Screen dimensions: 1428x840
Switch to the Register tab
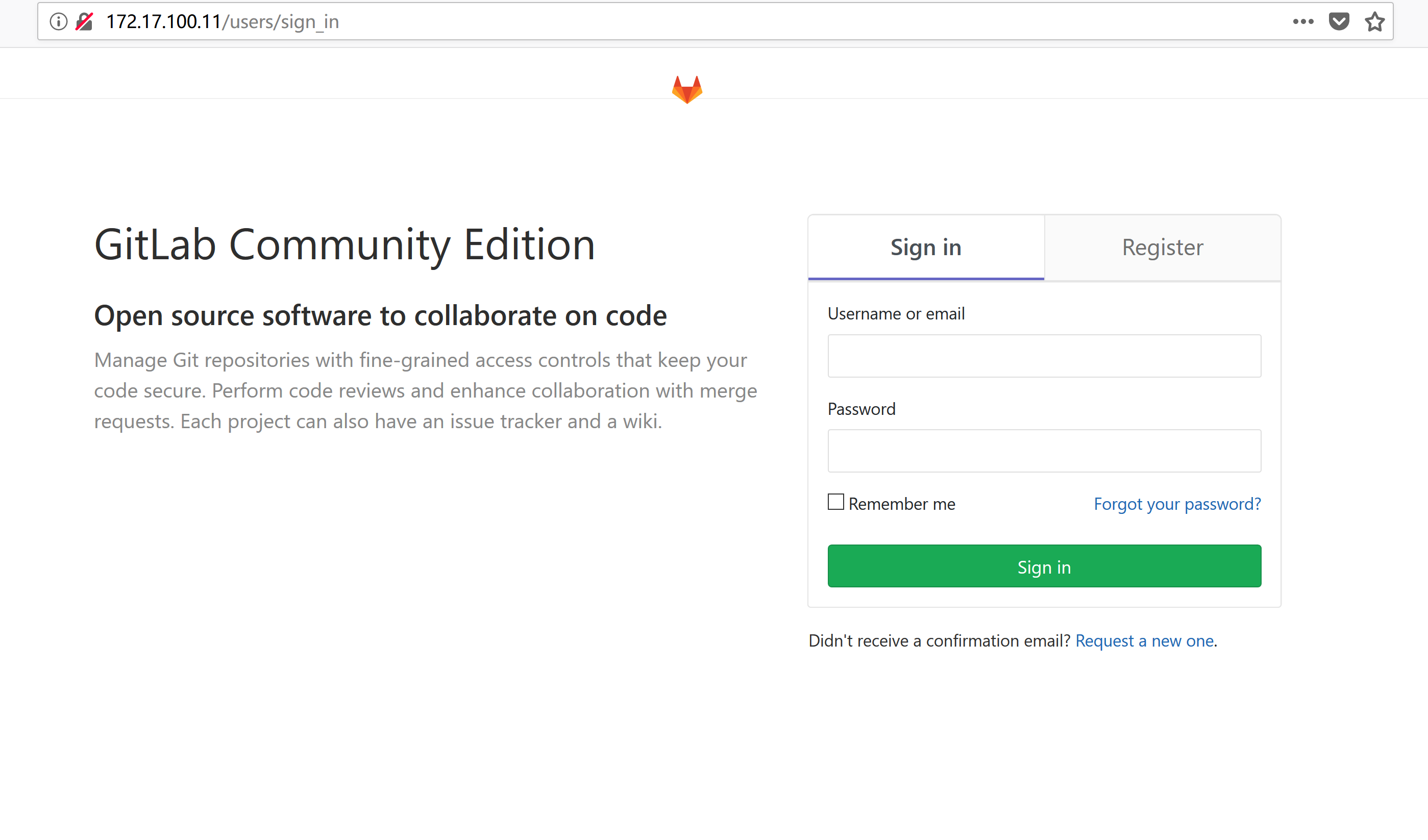[x=1163, y=248]
